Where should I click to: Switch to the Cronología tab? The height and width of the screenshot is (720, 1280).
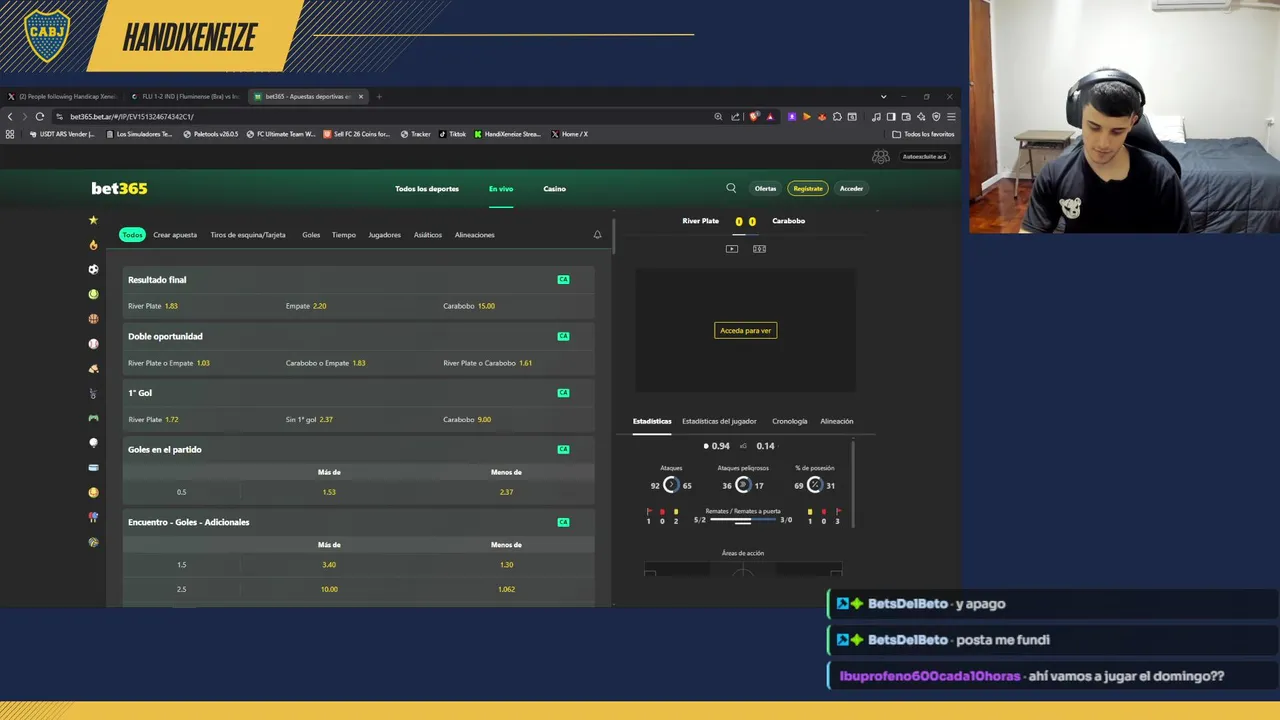click(790, 421)
